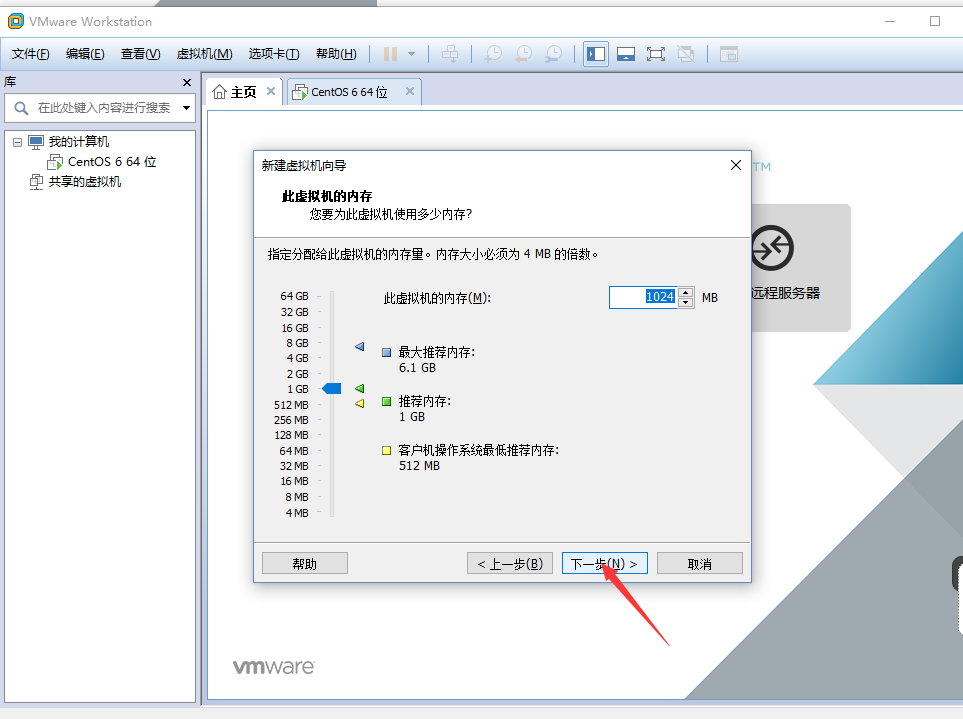963x719 pixels.
Task: Click the memory size MB input field
Action: [x=643, y=297]
